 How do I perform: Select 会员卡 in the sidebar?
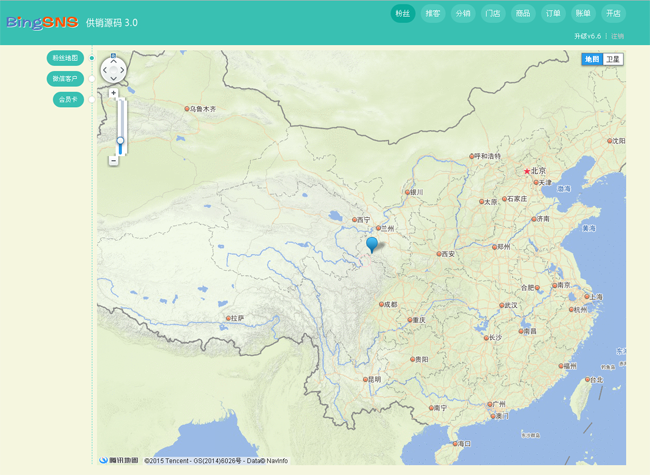68,99
